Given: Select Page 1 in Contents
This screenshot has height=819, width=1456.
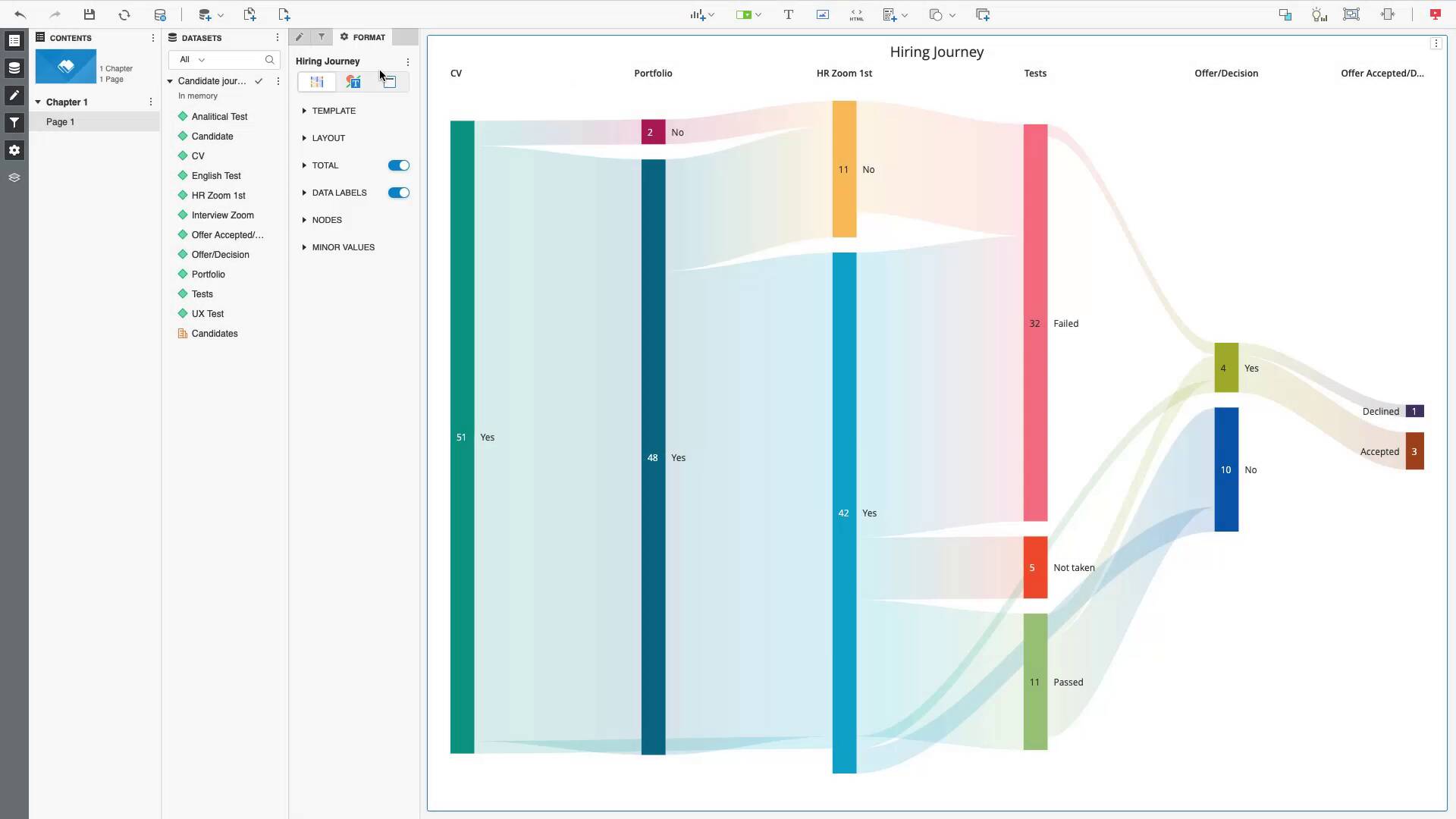Looking at the screenshot, I should tap(61, 122).
